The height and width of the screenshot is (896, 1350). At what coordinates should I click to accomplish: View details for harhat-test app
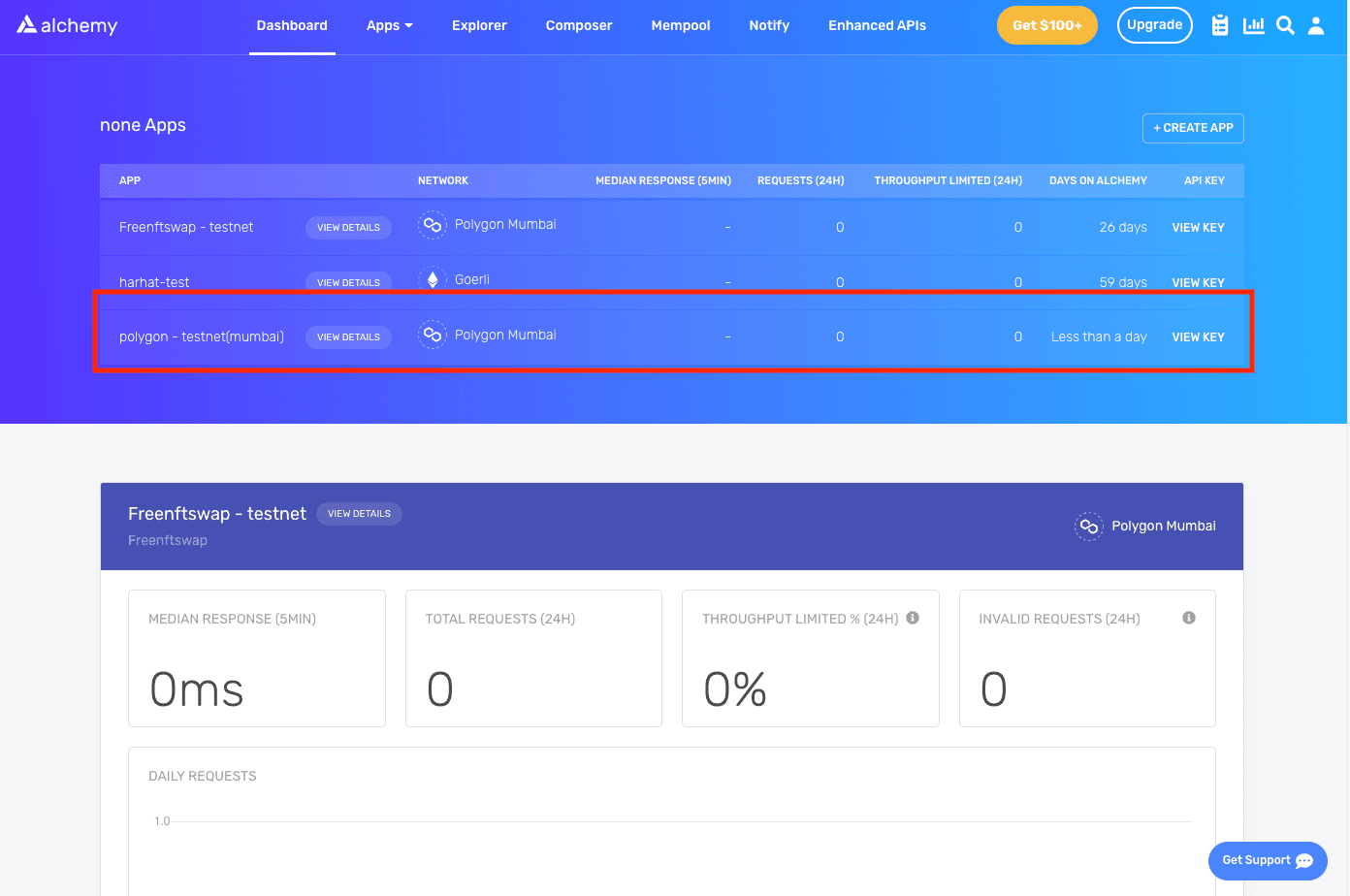348,282
